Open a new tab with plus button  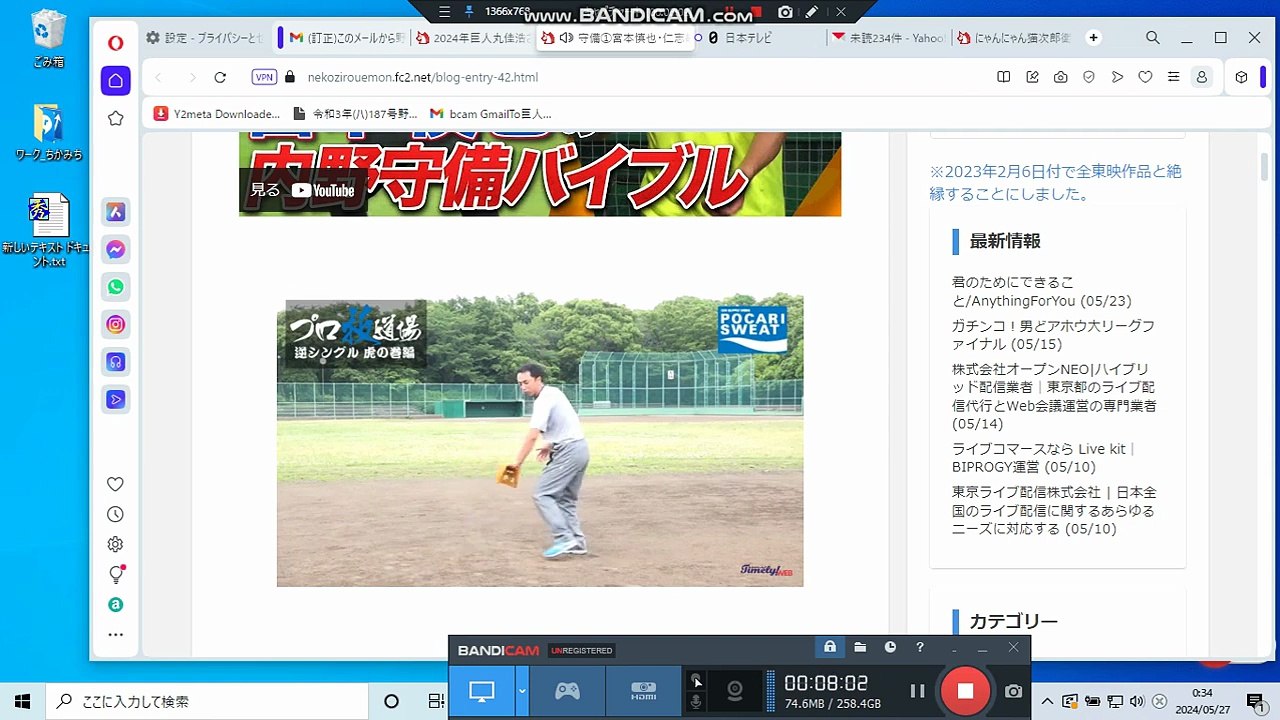pos(1093,38)
